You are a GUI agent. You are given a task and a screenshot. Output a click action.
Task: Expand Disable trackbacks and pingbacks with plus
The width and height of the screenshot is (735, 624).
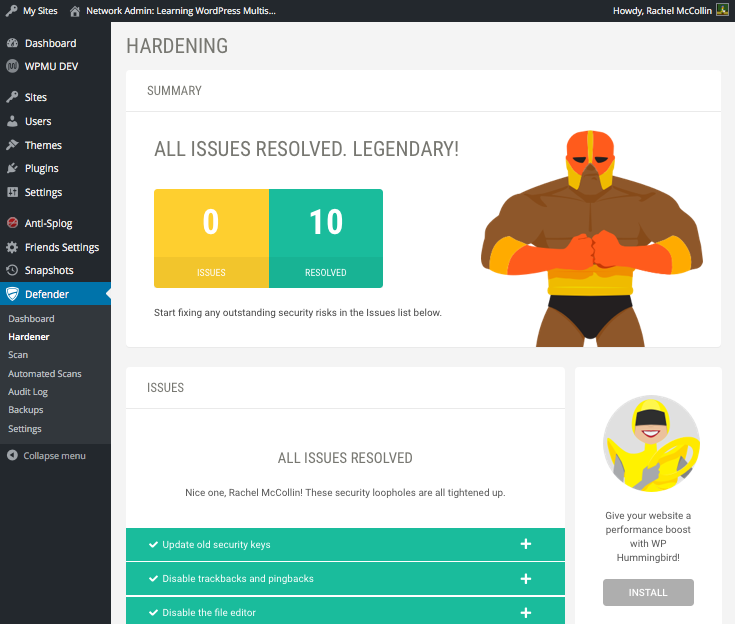(x=526, y=579)
